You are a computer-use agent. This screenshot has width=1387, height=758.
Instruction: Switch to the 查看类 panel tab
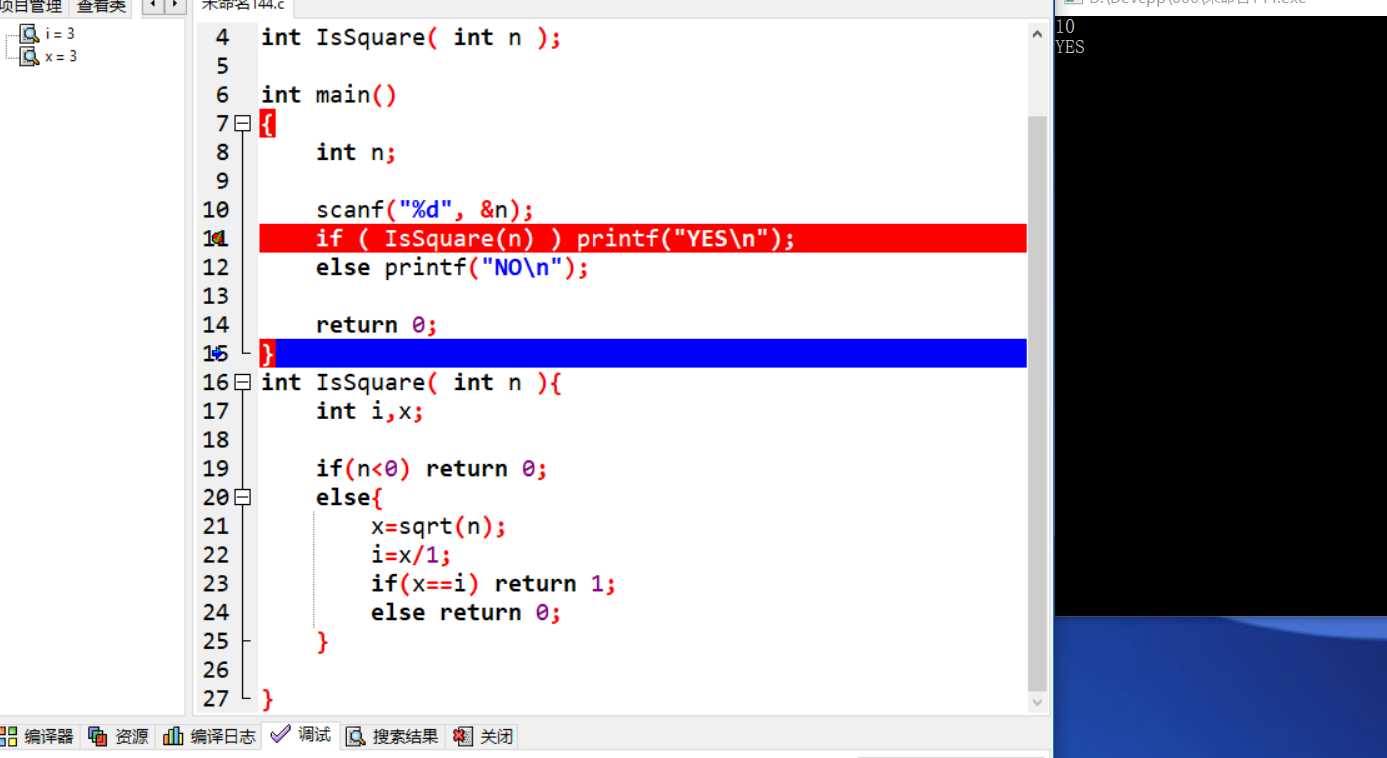pyautogui.click(x=101, y=6)
